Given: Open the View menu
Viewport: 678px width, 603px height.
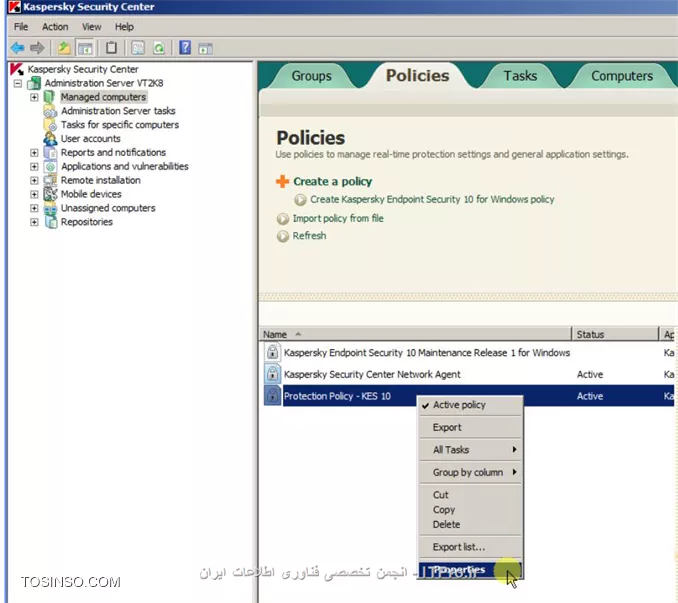Looking at the screenshot, I should [x=92, y=27].
